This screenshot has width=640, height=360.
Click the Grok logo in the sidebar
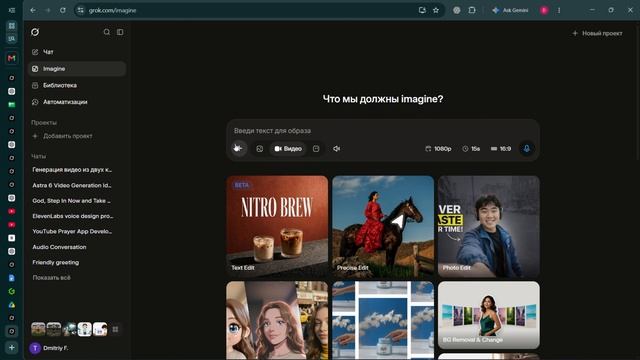click(35, 32)
